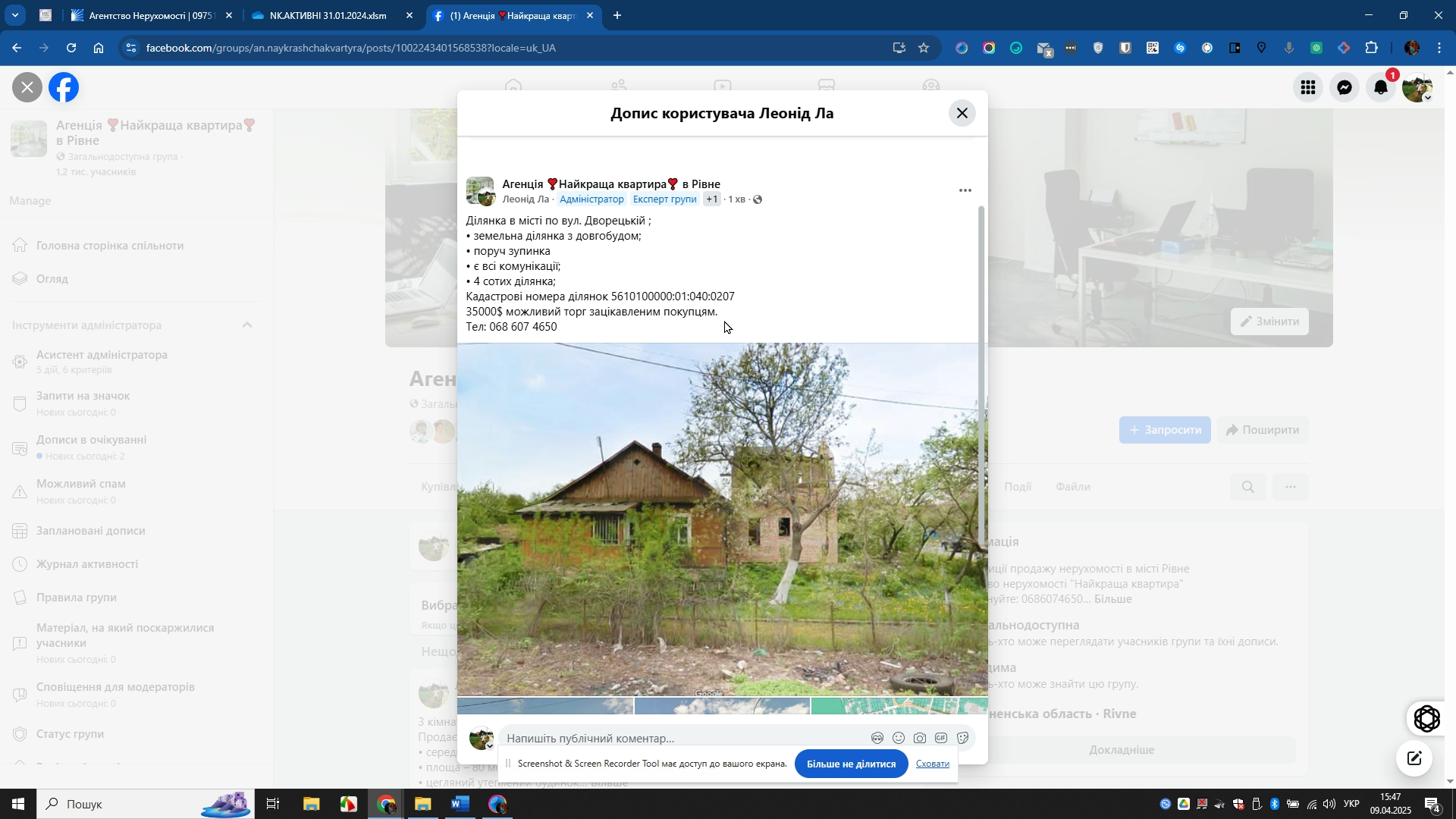Switch to NK.АКТИВНІ 31.01.2024.xlsm tab
Viewport: 1456px width, 819px height.
328,15
